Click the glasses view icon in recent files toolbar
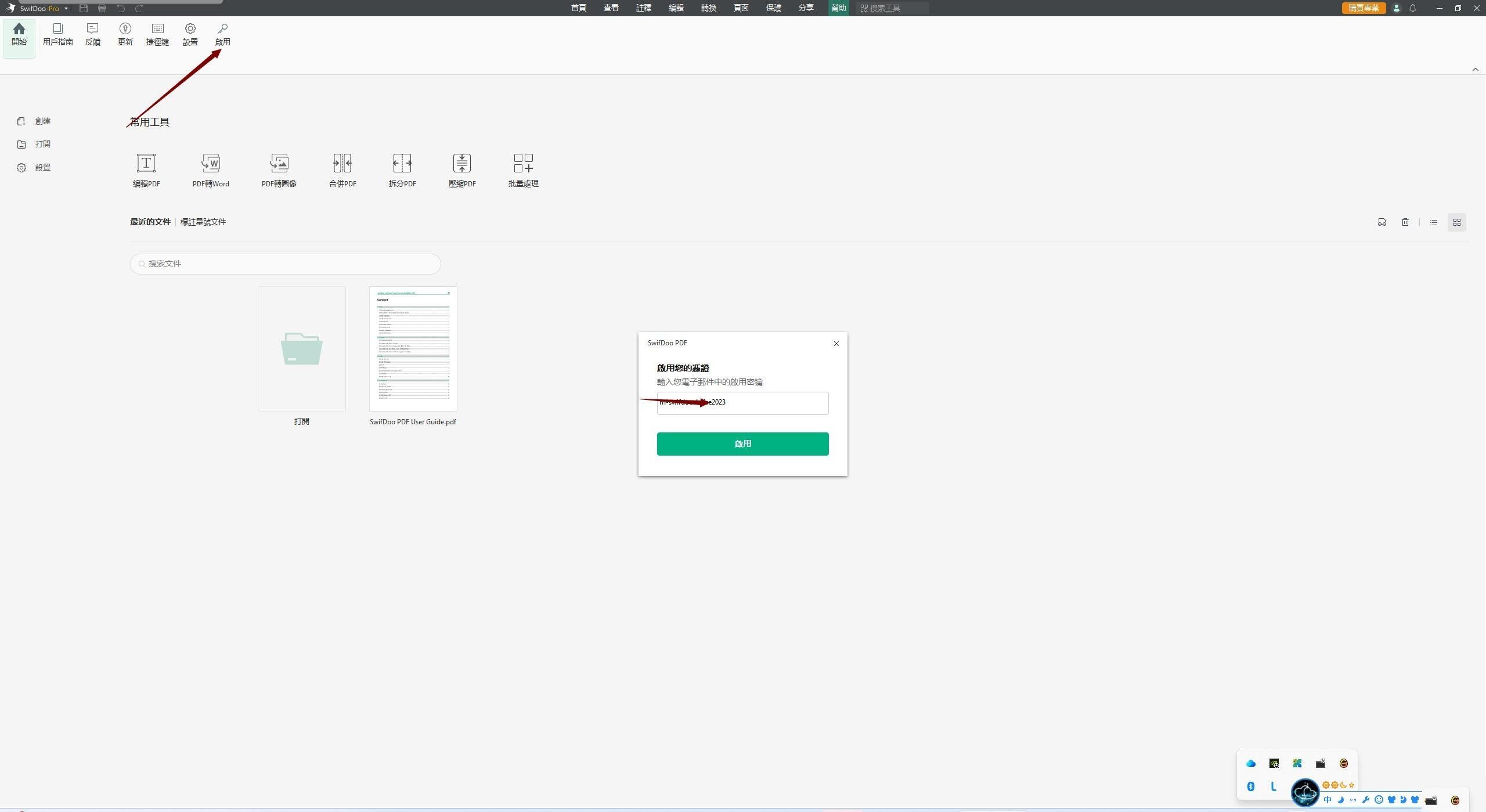This screenshot has width=1486, height=812. [1382, 222]
